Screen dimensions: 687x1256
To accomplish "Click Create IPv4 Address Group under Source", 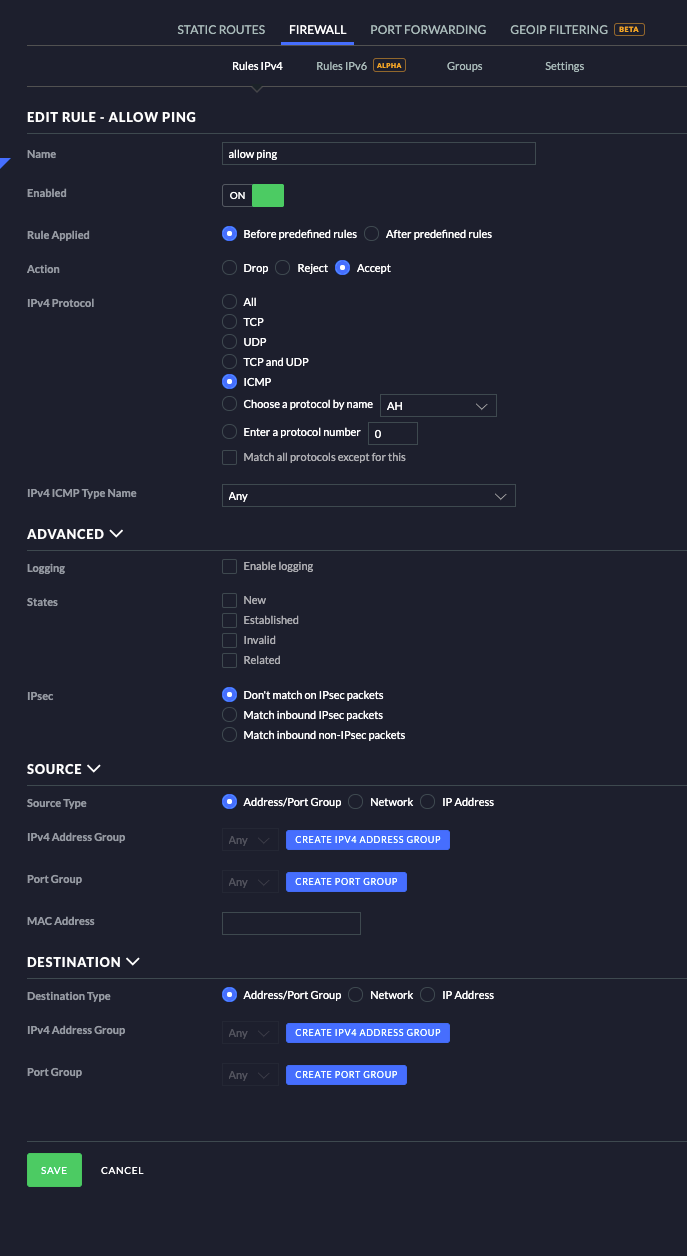I will [x=368, y=840].
